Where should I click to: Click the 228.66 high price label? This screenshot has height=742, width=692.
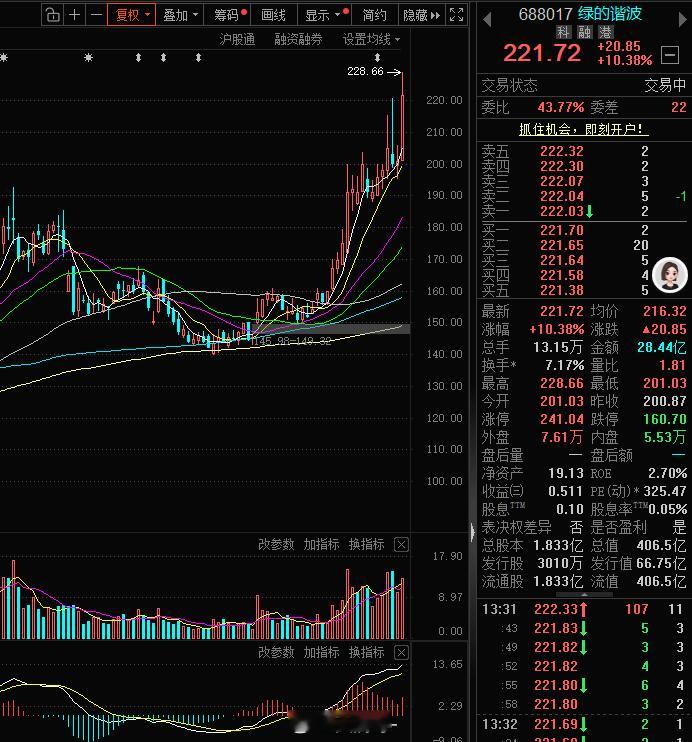coord(365,71)
